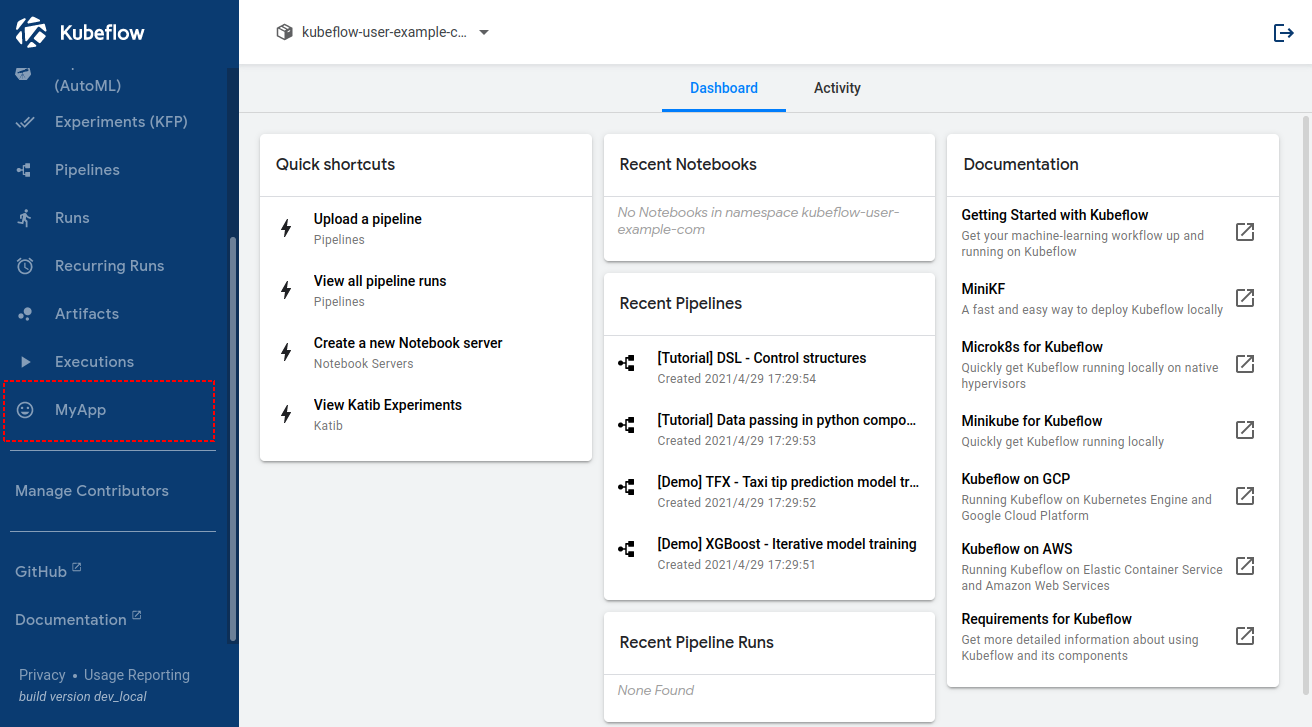1312x727 pixels.
Task: Click the Recurring Runs clock icon
Action: tap(23, 265)
